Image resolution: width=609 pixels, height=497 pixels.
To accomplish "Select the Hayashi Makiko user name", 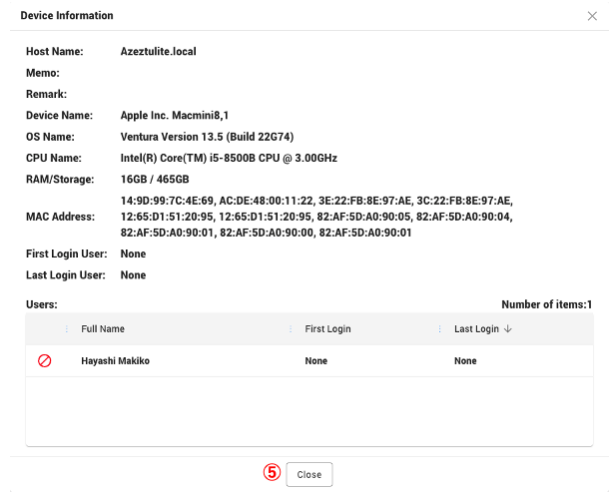I will pyautogui.click(x=117, y=361).
